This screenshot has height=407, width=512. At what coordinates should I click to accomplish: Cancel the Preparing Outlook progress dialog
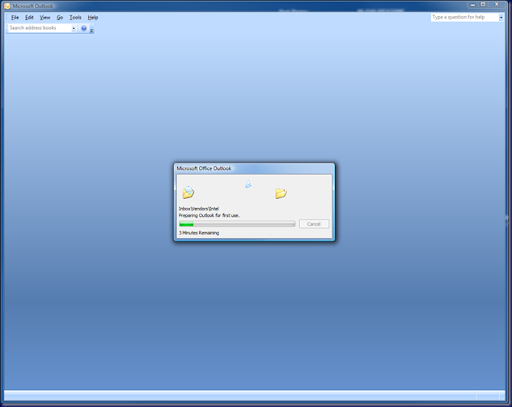point(314,224)
